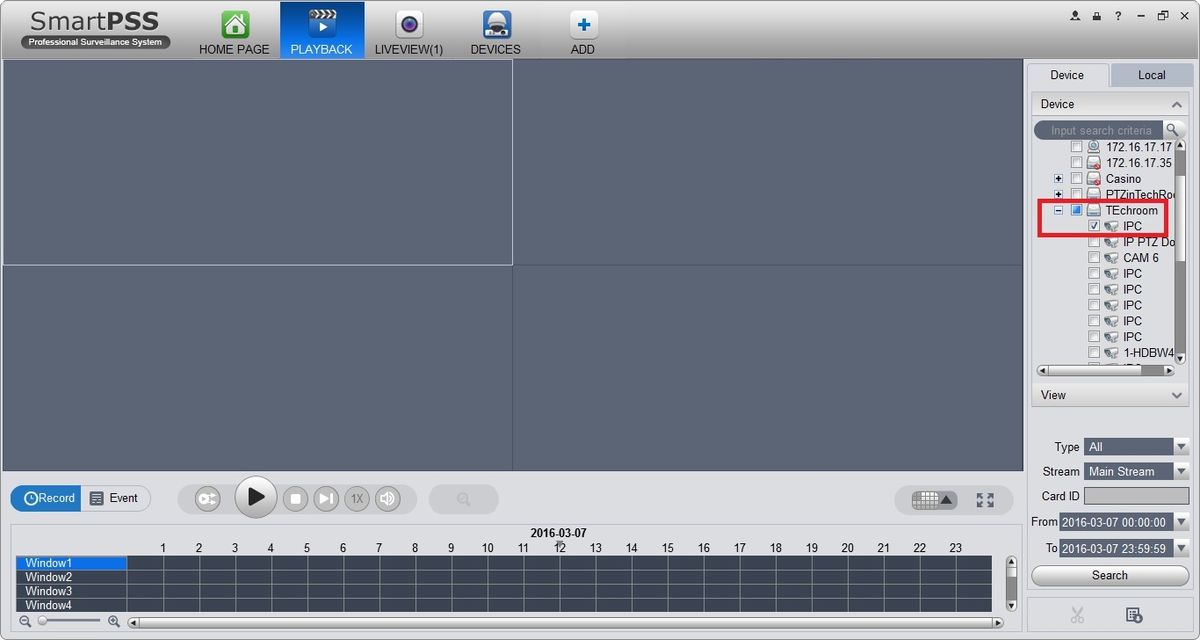Stop playback using the square Stop icon
Image resolution: width=1200 pixels, height=640 pixels.
coord(295,498)
